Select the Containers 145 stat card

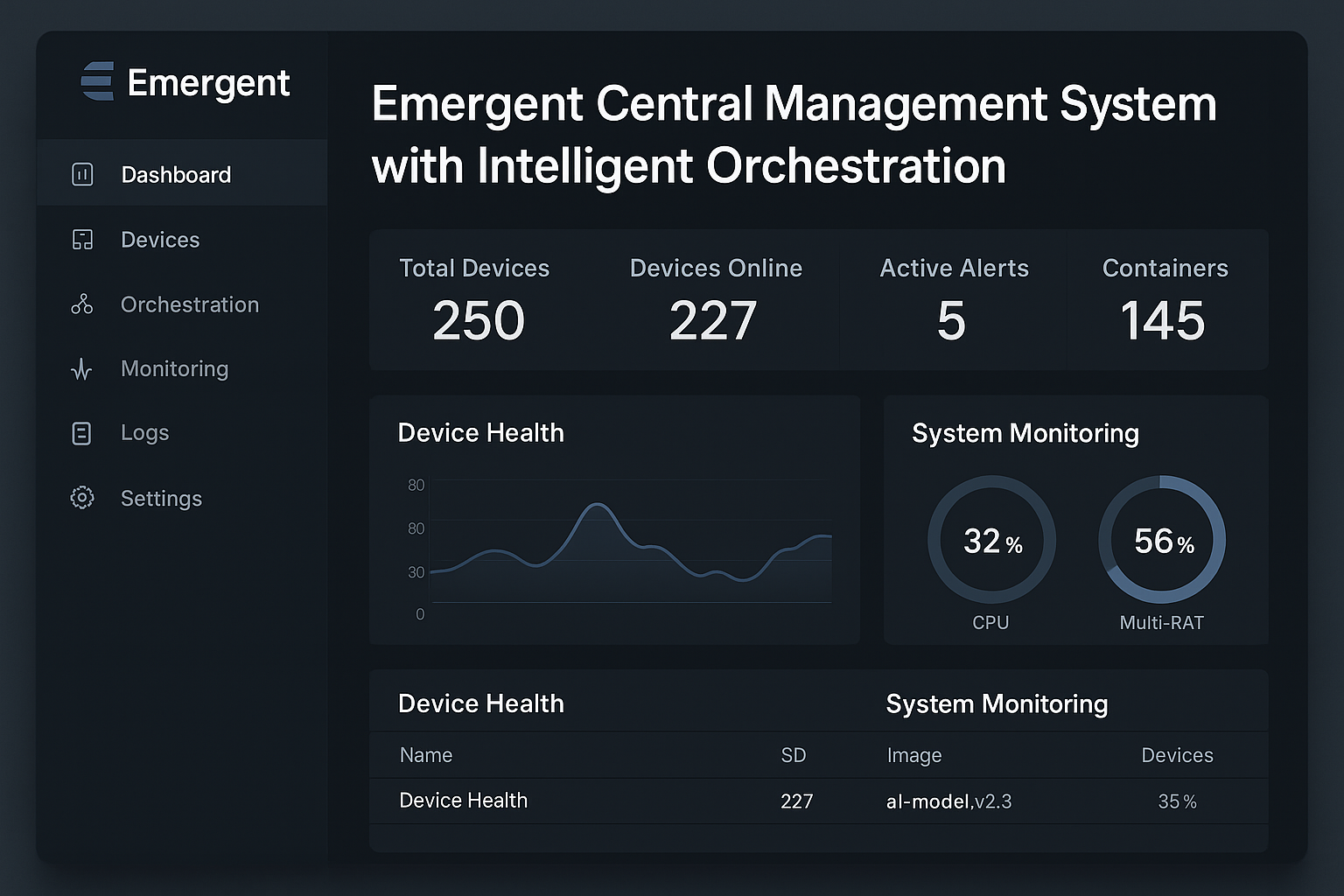pyautogui.click(x=1165, y=300)
